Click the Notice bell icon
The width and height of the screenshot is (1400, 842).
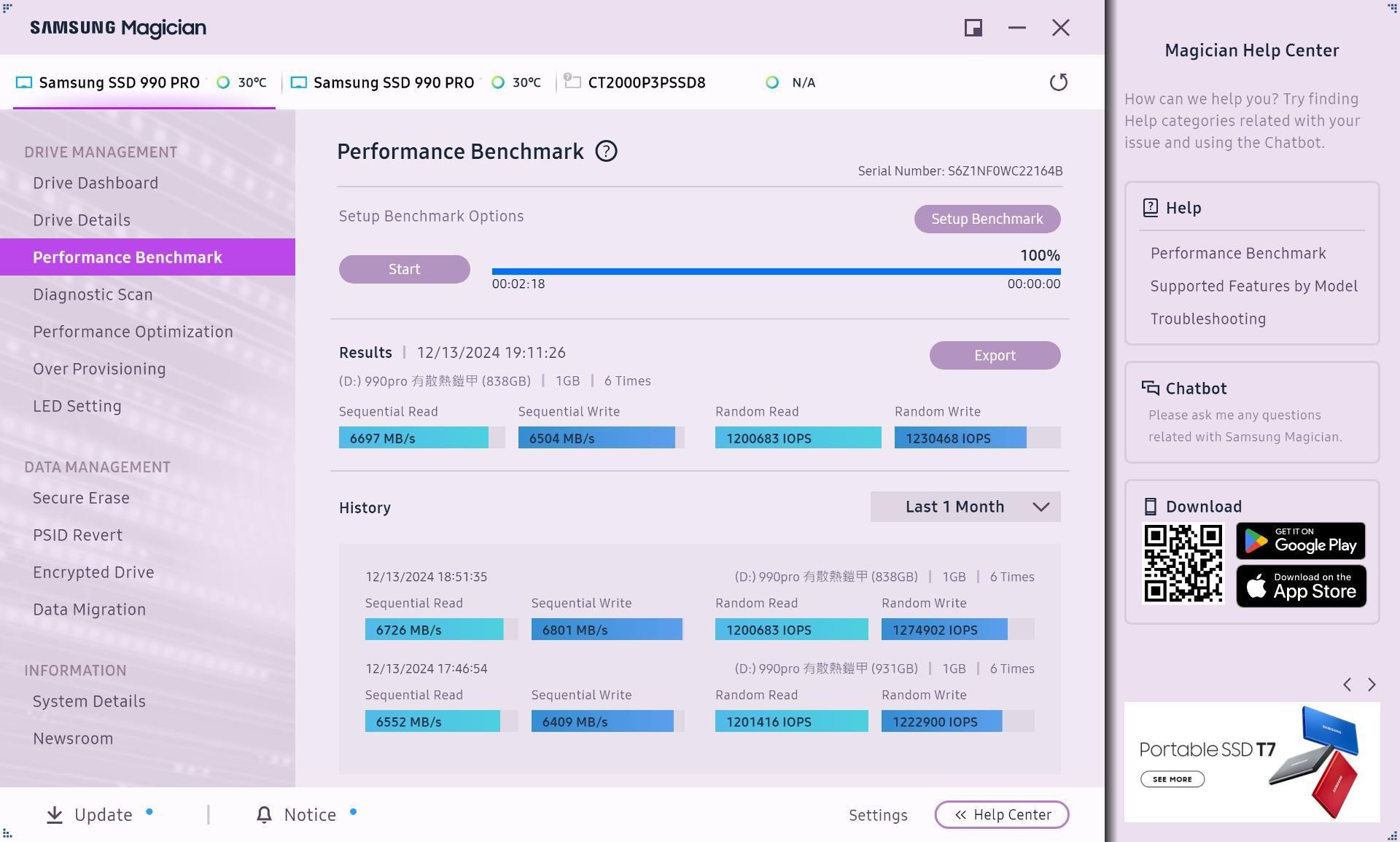coord(264,815)
